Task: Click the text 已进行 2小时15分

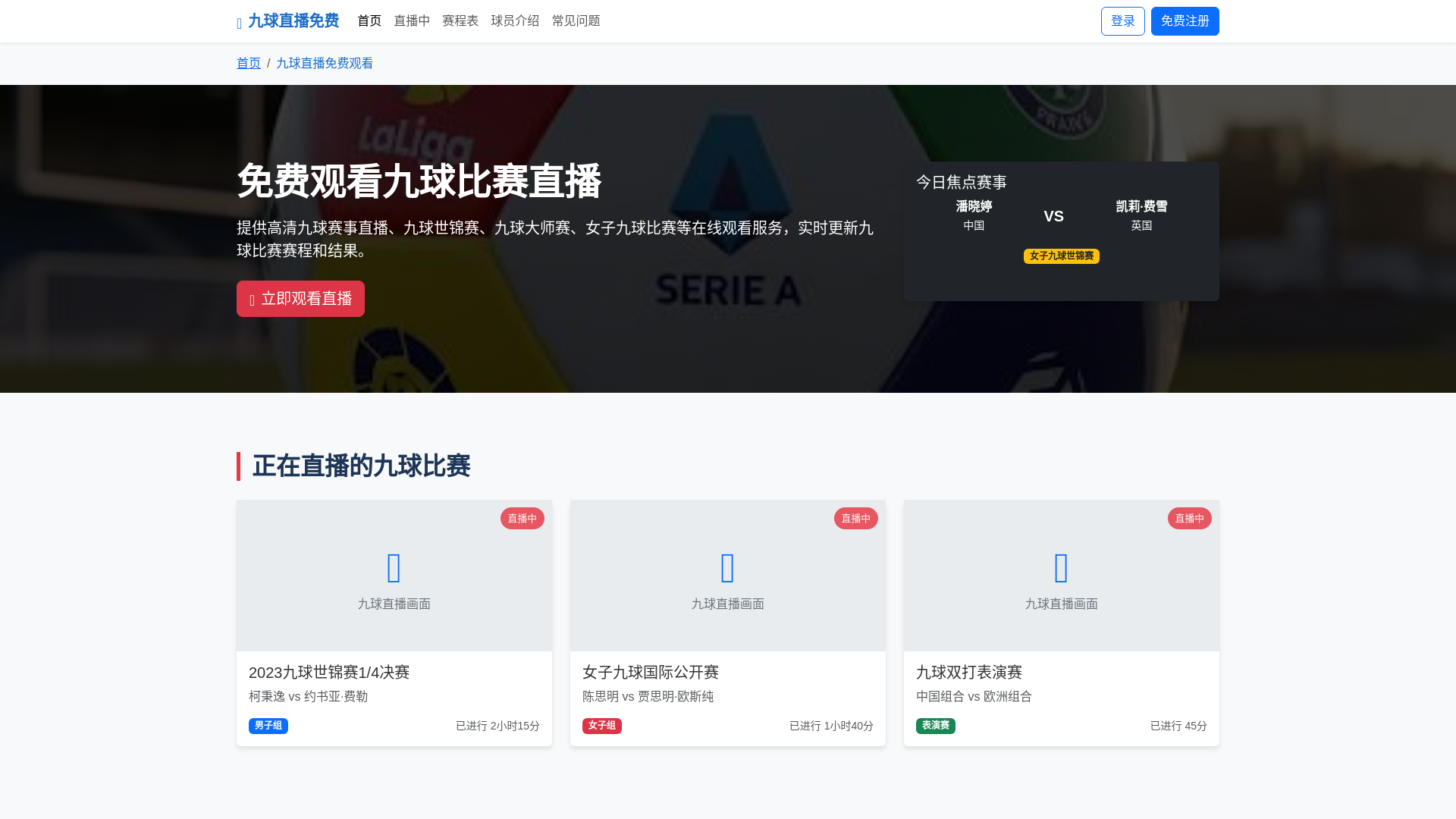Action: pyautogui.click(x=497, y=726)
